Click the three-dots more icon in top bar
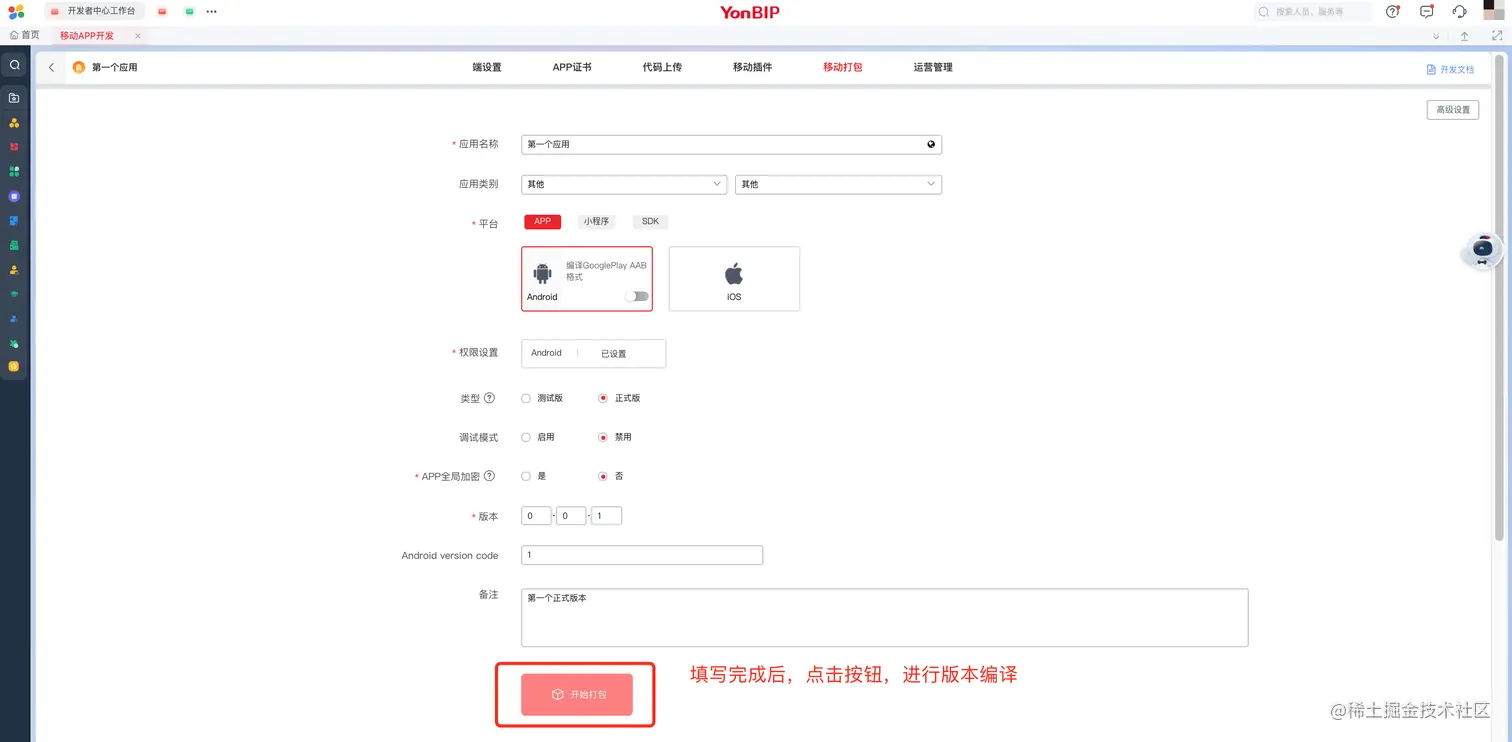 pyautogui.click(x=211, y=12)
